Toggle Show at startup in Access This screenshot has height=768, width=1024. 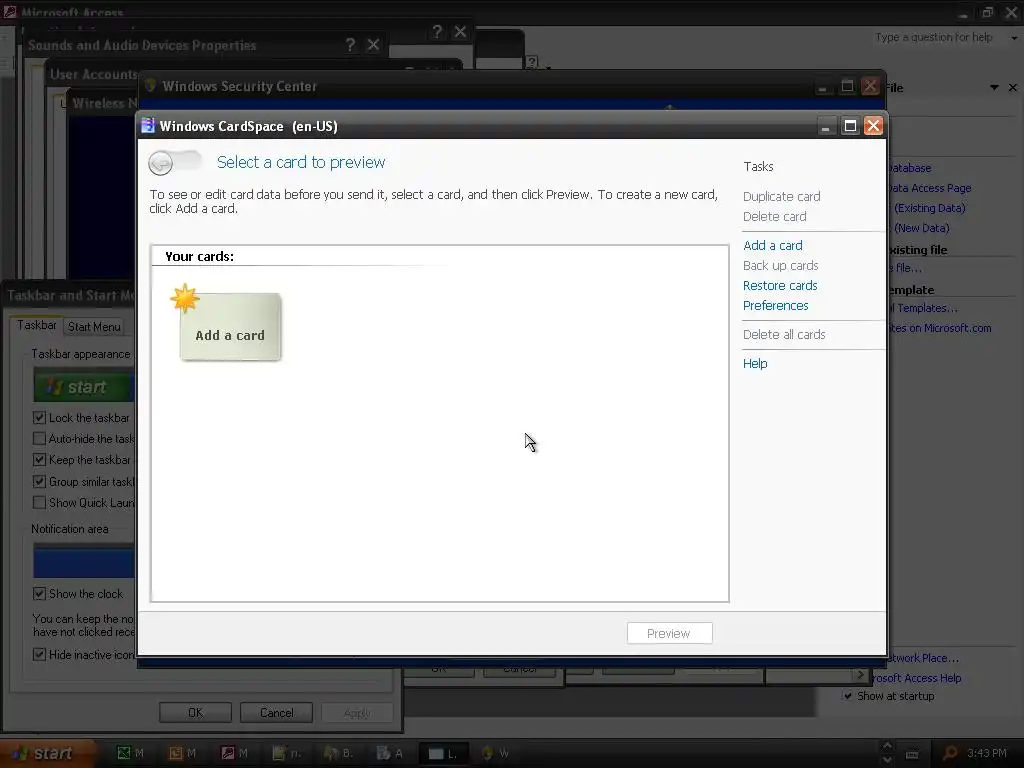(x=848, y=696)
